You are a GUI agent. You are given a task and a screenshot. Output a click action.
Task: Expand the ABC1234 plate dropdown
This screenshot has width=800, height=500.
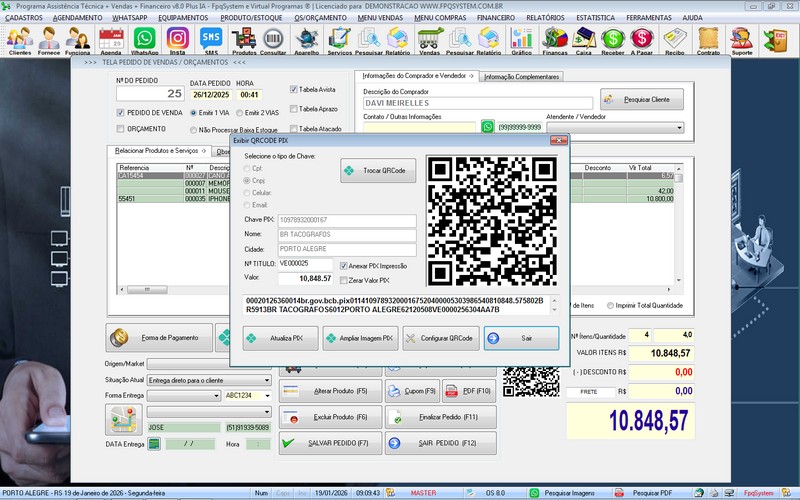[x=267, y=395]
